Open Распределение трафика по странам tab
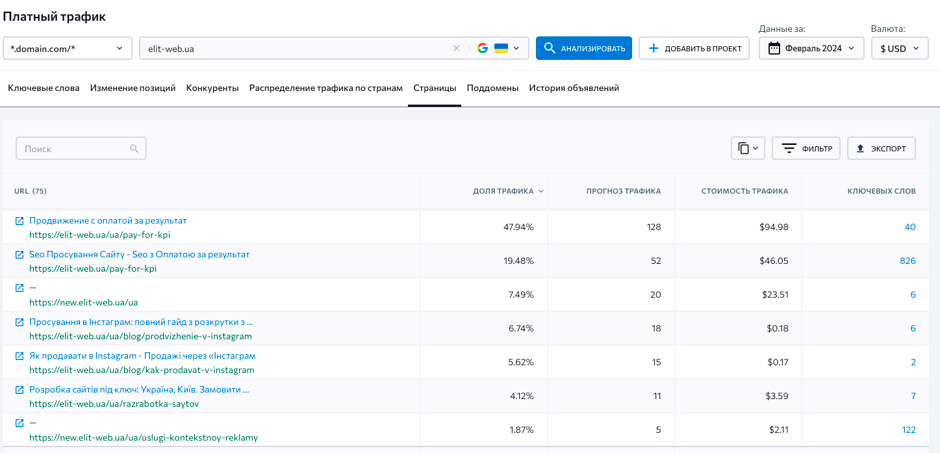The width and height of the screenshot is (940, 453). 326,88
